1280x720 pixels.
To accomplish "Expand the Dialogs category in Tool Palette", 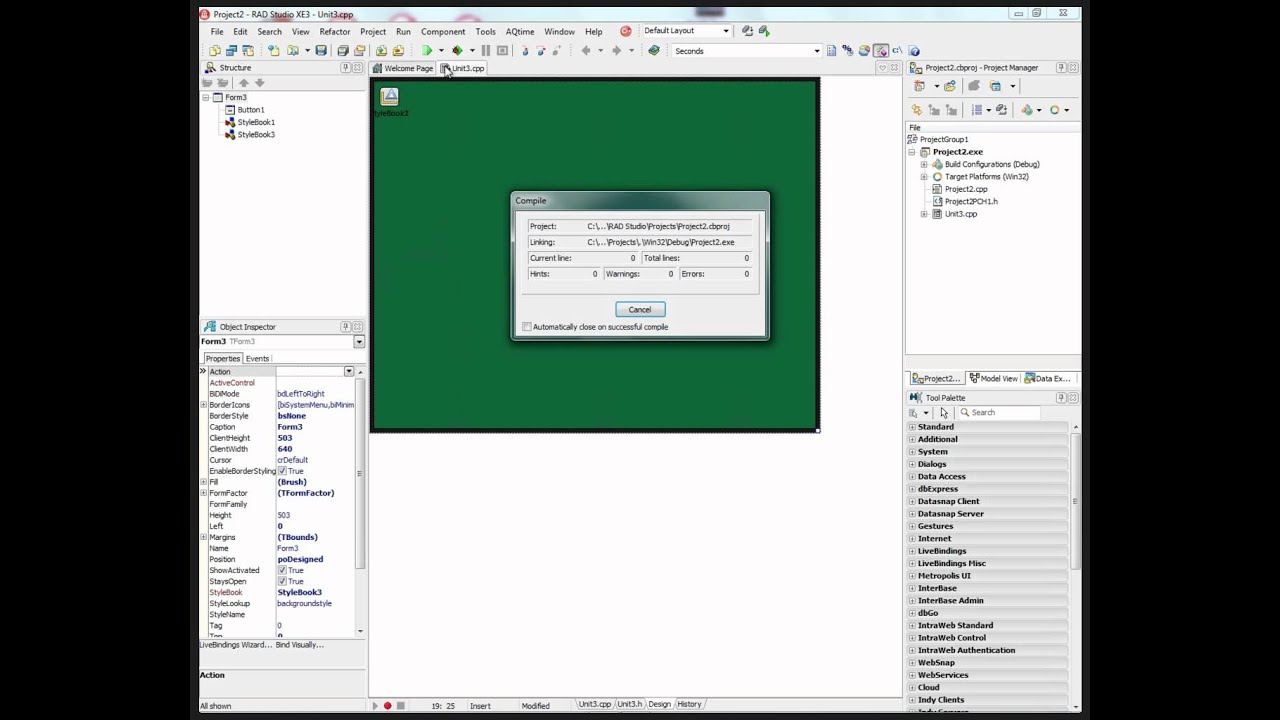I will (x=912, y=464).
